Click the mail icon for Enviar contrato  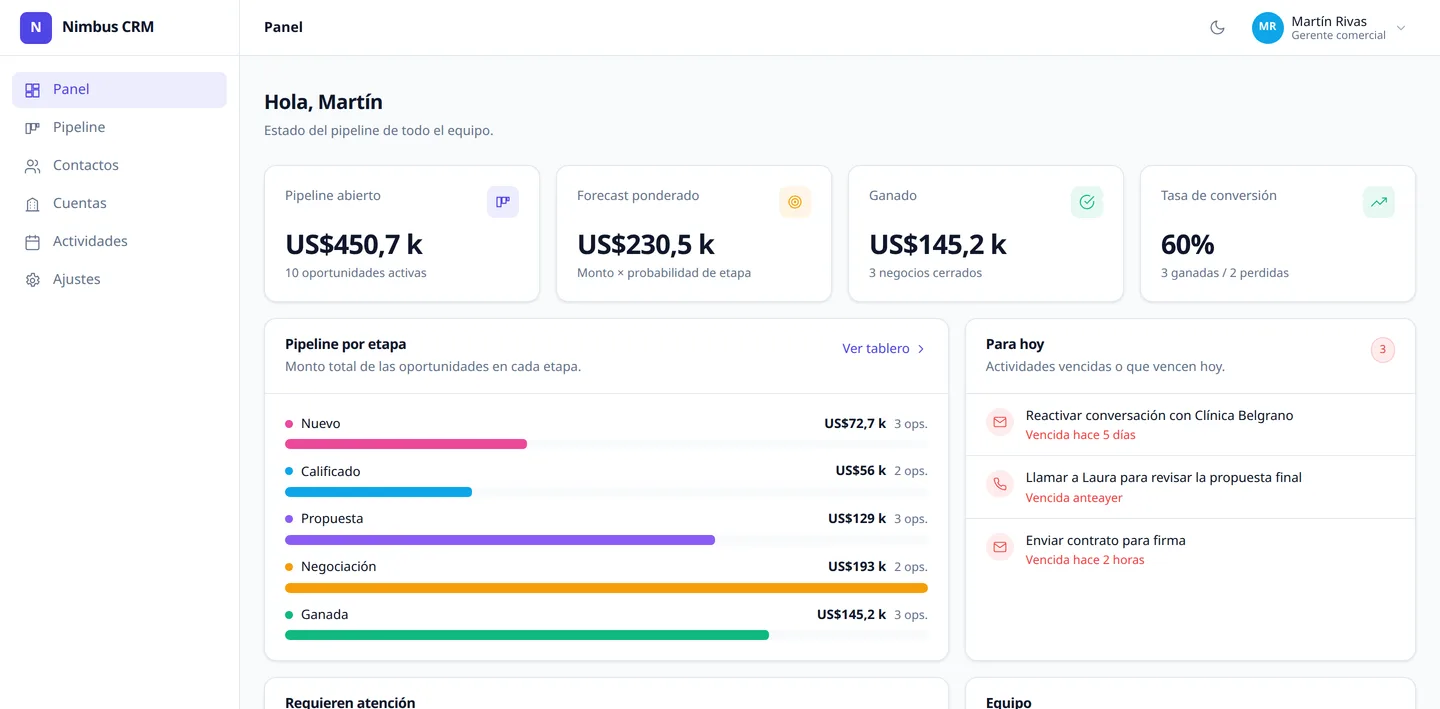(999, 549)
